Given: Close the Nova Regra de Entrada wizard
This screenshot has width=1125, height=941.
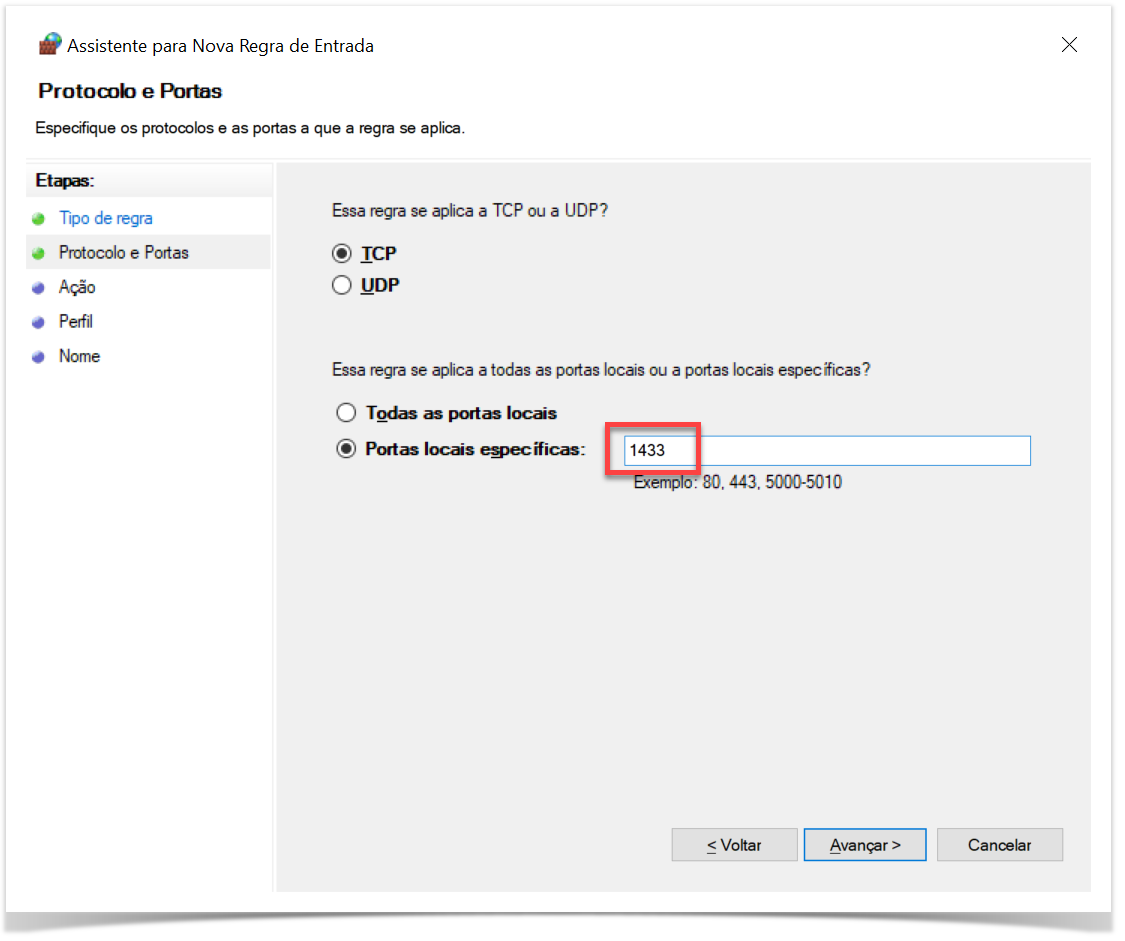Looking at the screenshot, I should click(x=1069, y=45).
